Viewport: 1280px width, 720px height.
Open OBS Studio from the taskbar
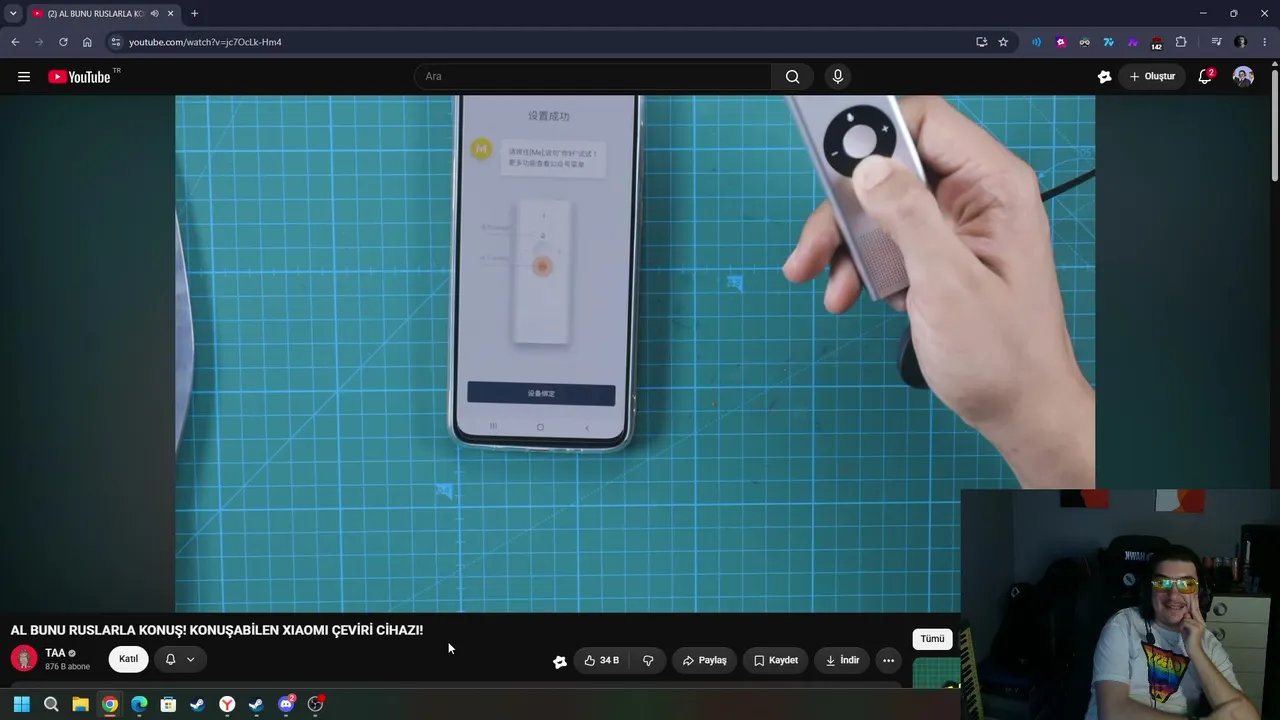[x=315, y=704]
